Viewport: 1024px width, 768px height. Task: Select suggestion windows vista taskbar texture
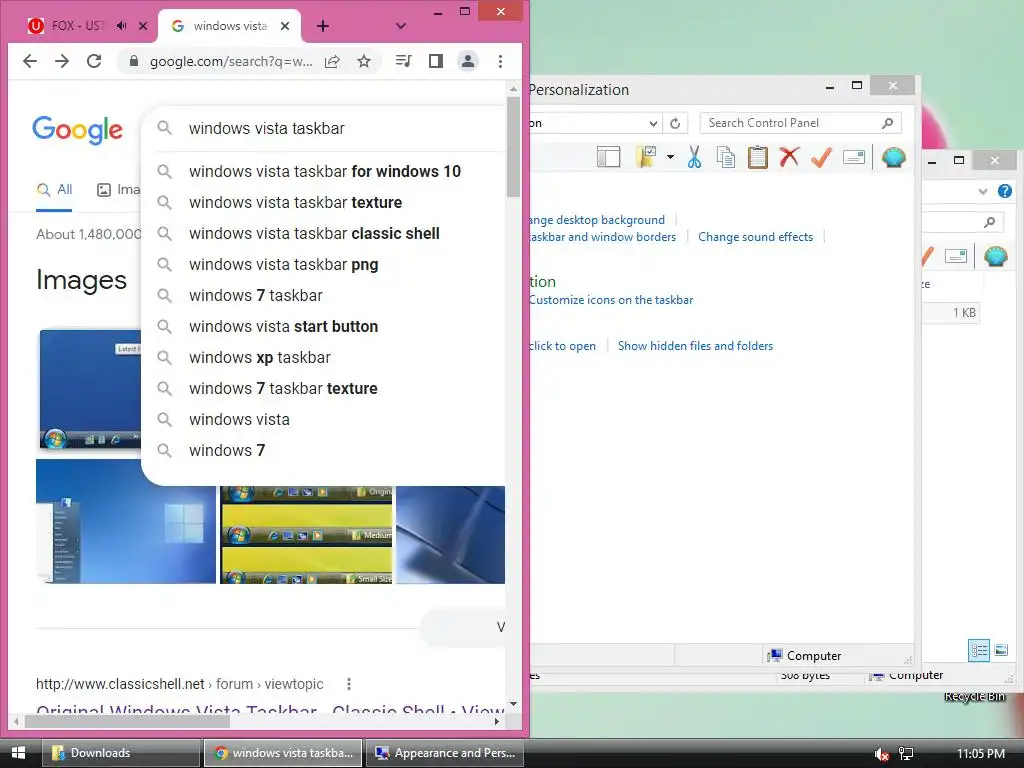(295, 202)
